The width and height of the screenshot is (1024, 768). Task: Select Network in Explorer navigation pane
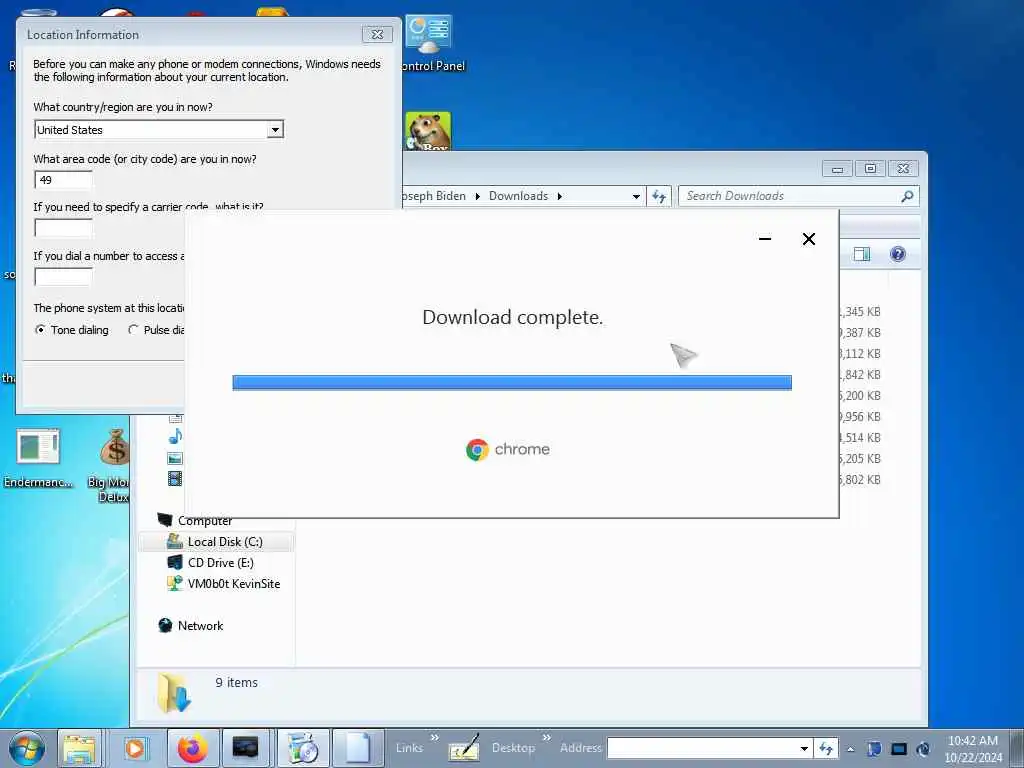(200, 626)
